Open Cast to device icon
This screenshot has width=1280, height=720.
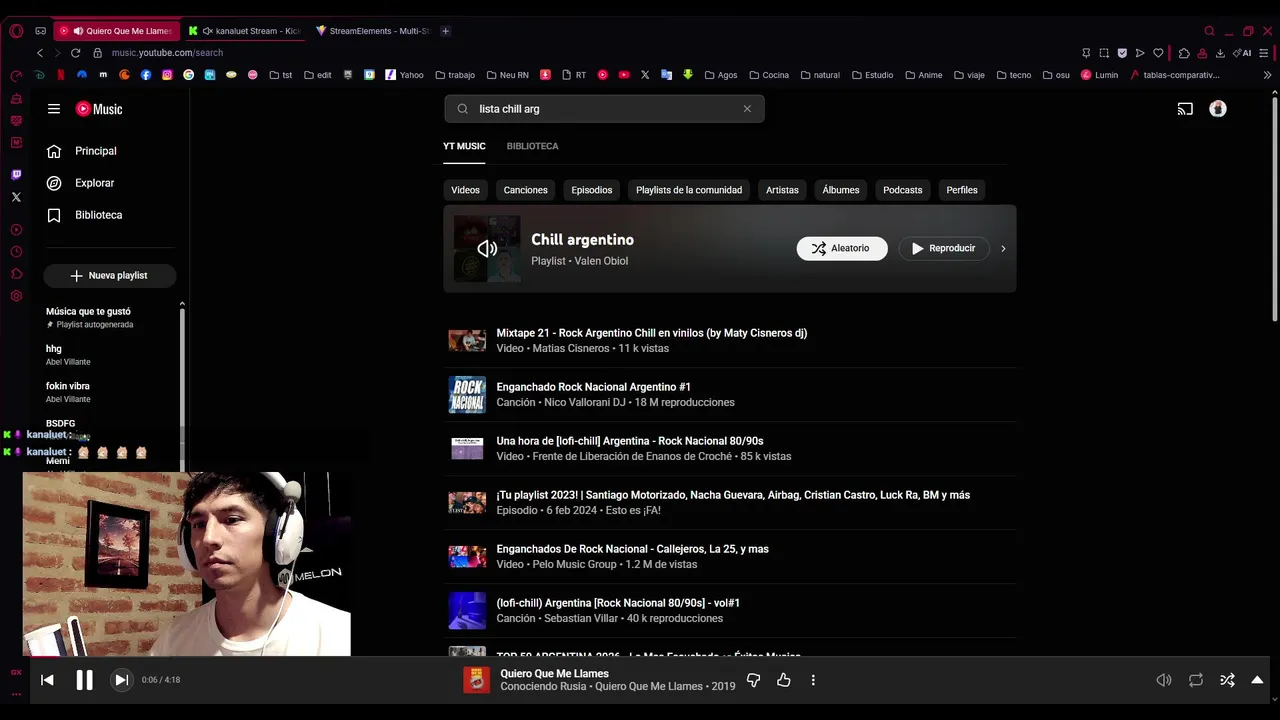click(x=1185, y=109)
